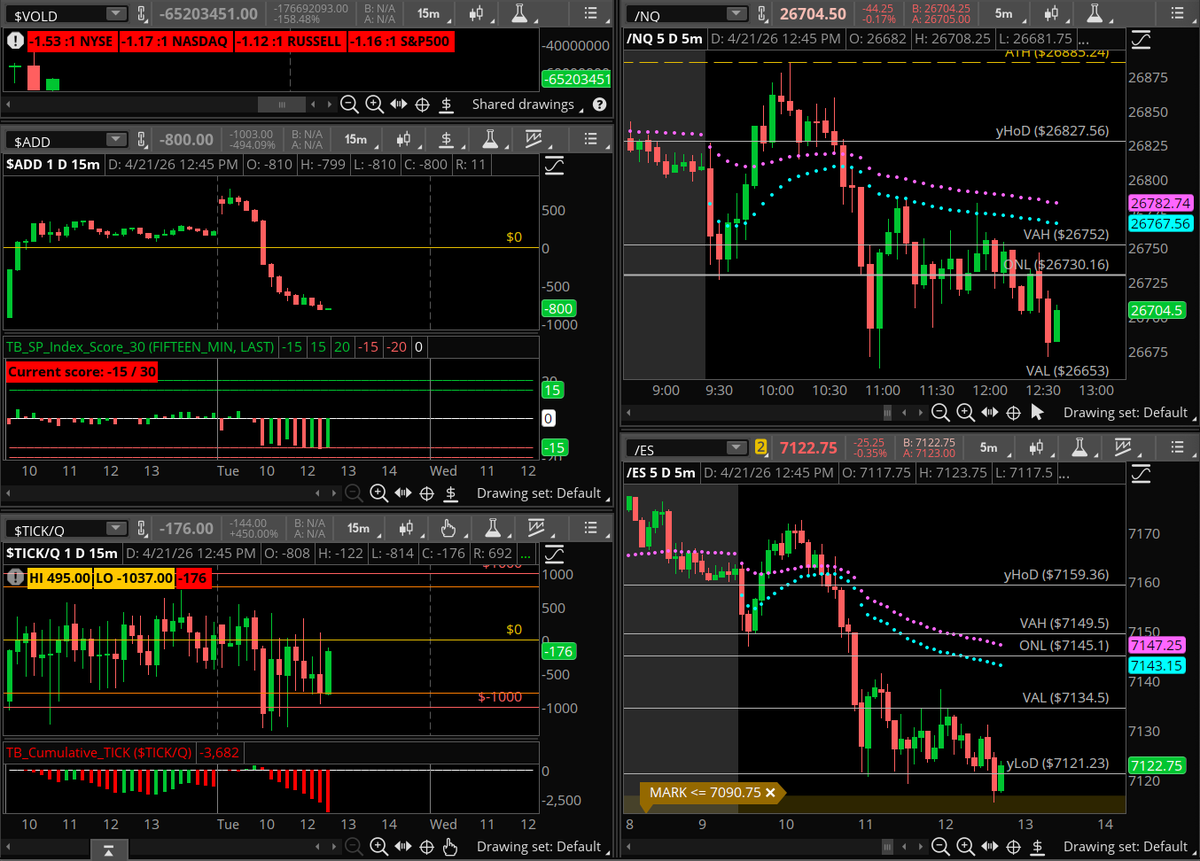Click the Current score: -15 / 30 label
This screenshot has height=861, width=1200.
click(82, 371)
